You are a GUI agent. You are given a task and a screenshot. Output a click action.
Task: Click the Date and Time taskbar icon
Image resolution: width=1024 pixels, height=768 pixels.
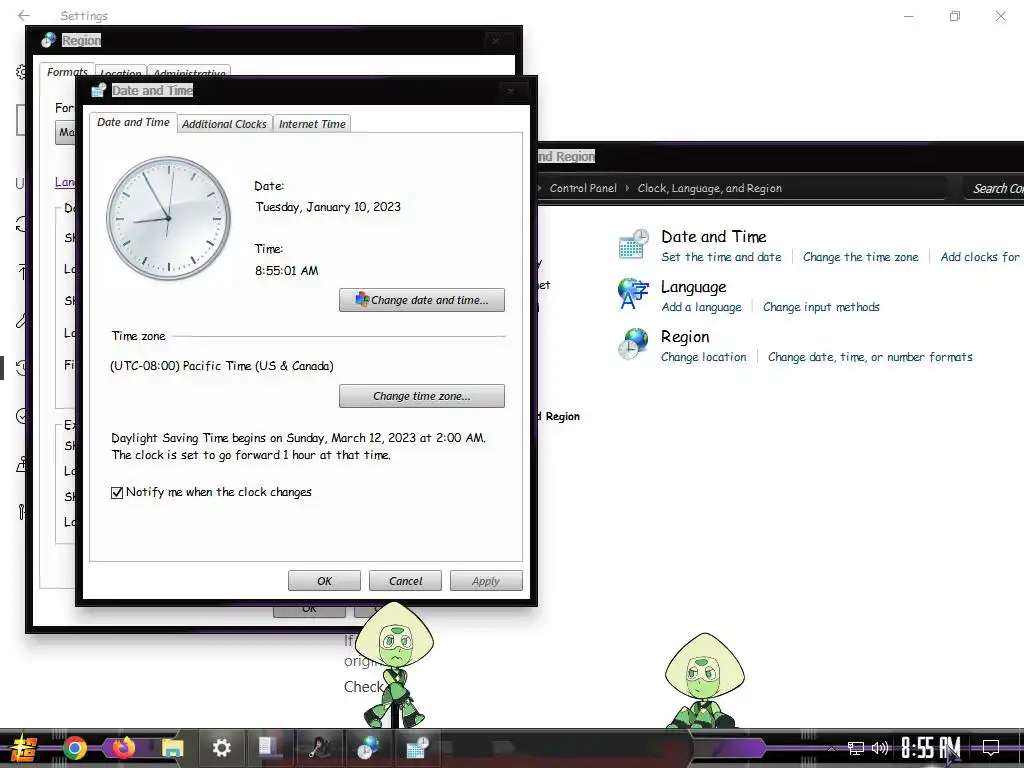[417, 747]
